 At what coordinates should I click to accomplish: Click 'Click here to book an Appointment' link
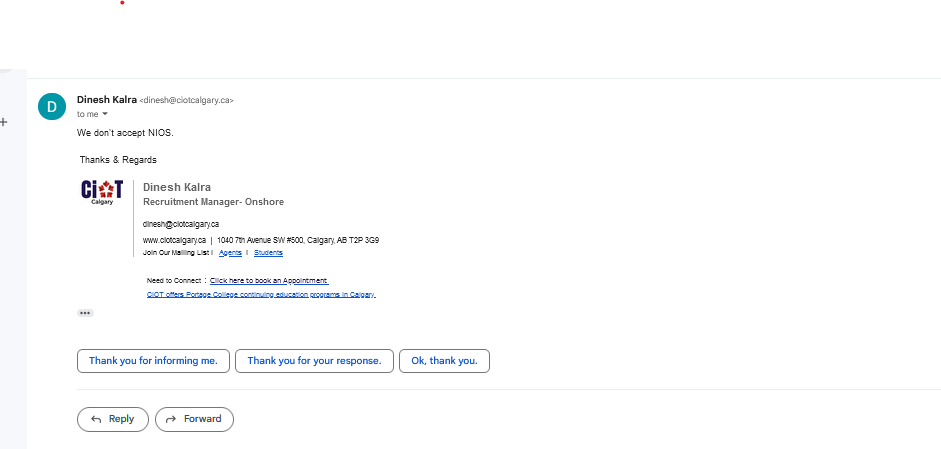point(269,280)
